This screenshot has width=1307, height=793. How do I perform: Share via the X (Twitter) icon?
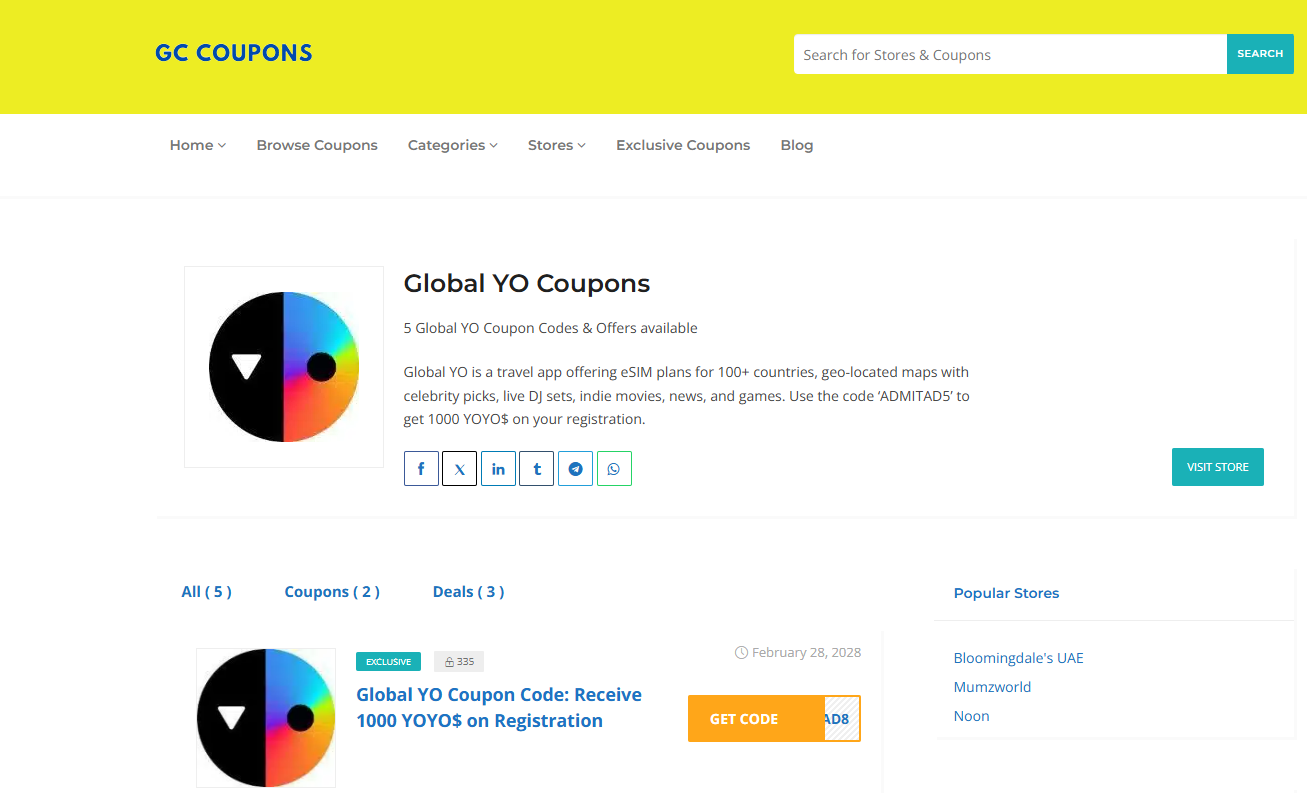tap(459, 469)
